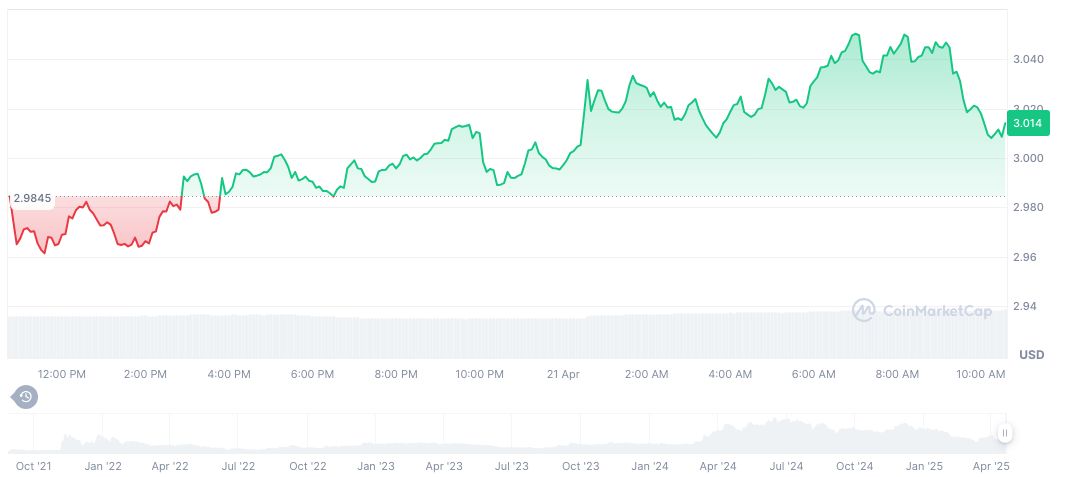
Task: Select Jul '22 on the range navigator
Action: [238, 466]
